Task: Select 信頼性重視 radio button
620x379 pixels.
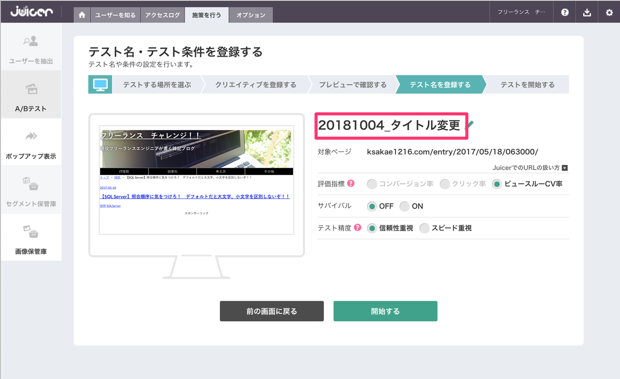Action: [372, 228]
